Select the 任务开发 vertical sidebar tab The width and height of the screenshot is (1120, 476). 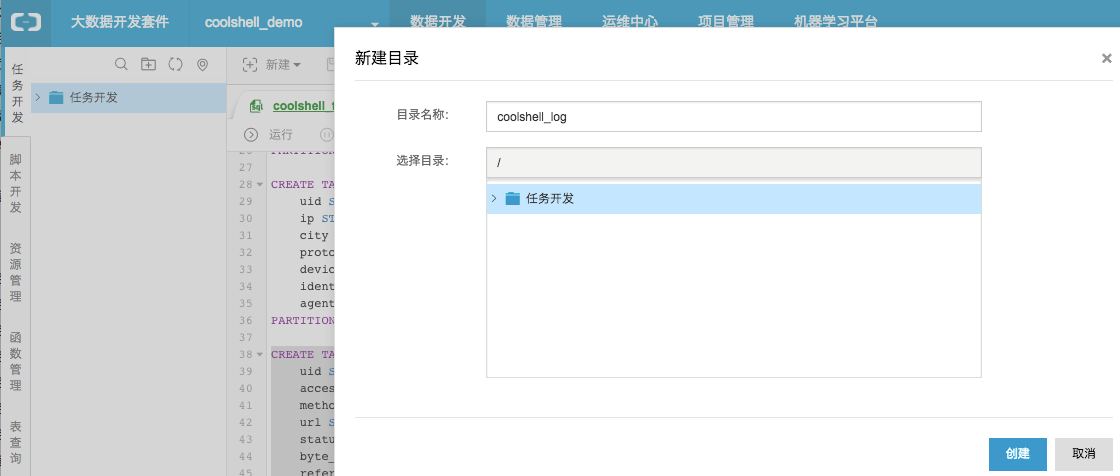click(17, 93)
